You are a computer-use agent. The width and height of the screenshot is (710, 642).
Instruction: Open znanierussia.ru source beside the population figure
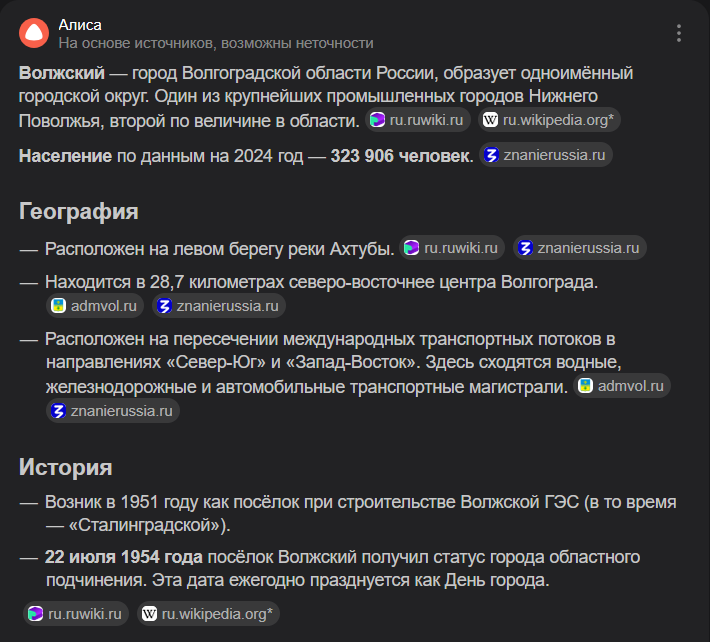[x=545, y=155]
